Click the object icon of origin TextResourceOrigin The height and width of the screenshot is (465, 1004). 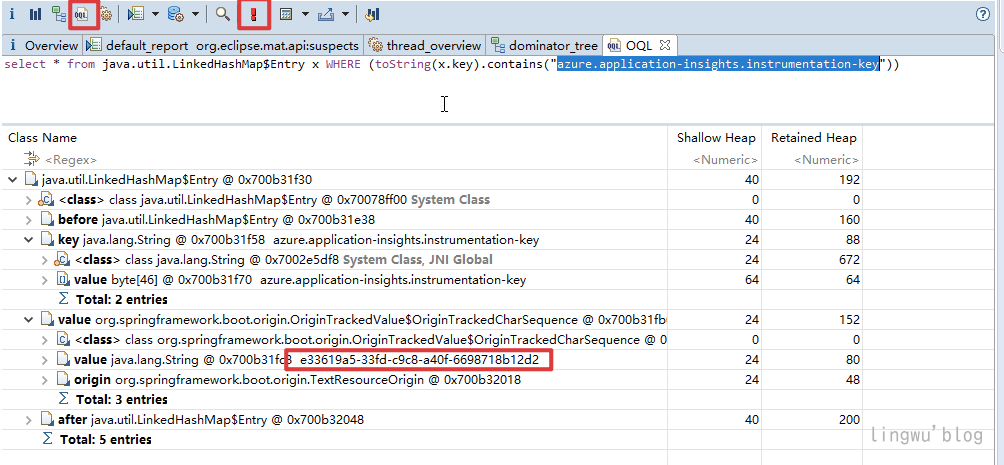(63, 380)
